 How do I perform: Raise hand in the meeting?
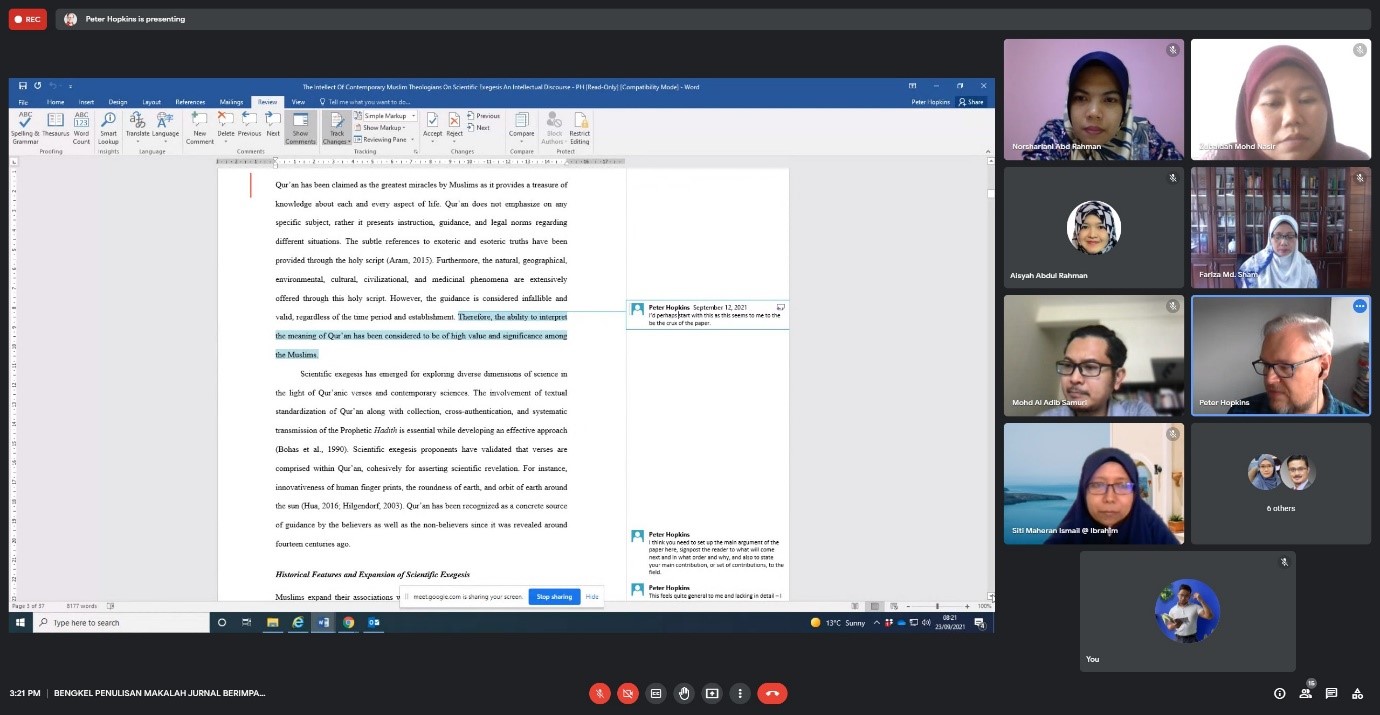[x=684, y=693]
